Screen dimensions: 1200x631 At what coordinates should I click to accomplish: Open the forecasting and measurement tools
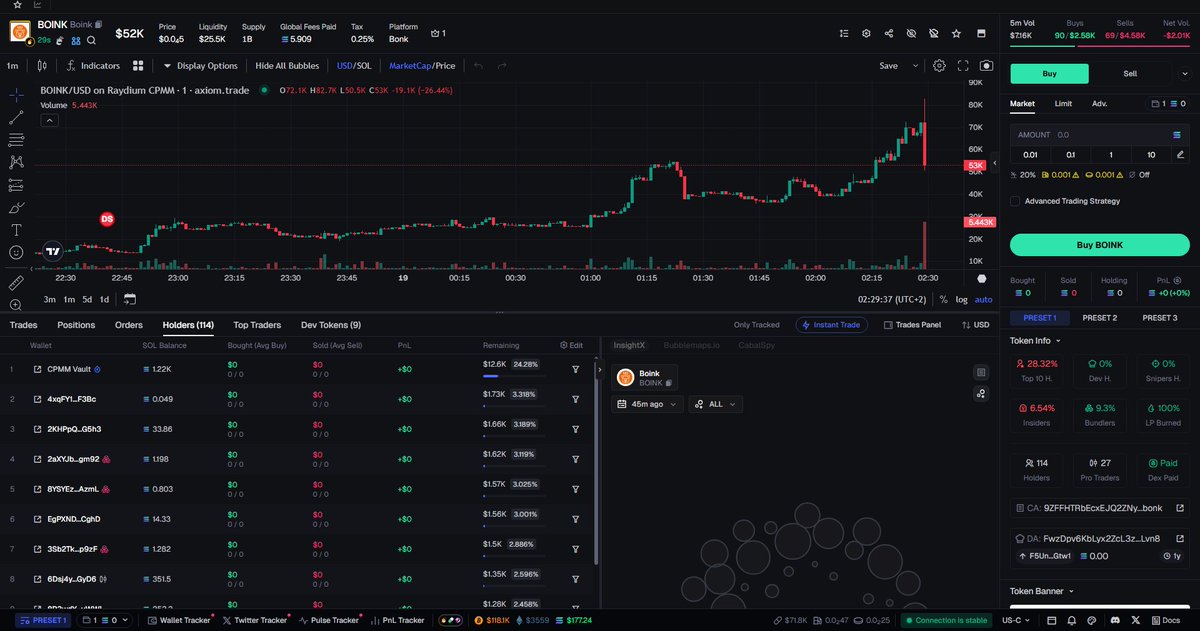(x=16, y=185)
